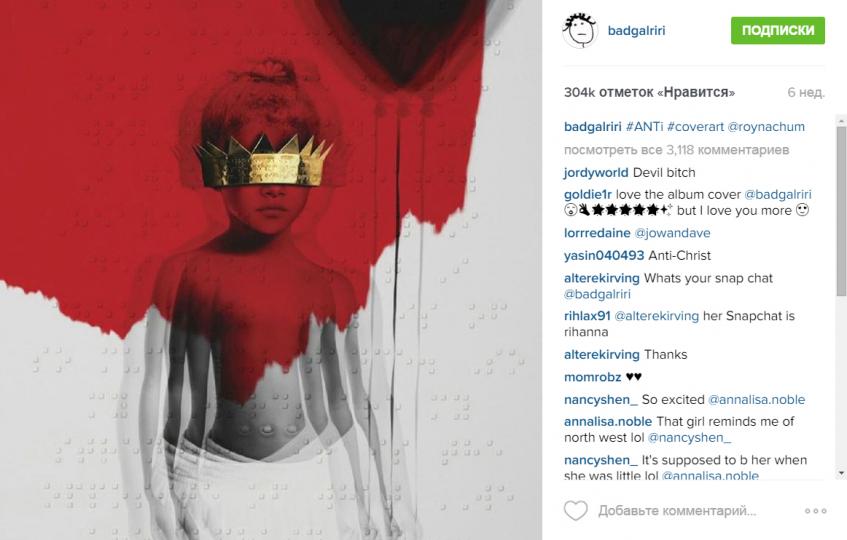Viewport: 847px width, 540px height.
Task: Open the three-dots more options menu
Action: [815, 511]
